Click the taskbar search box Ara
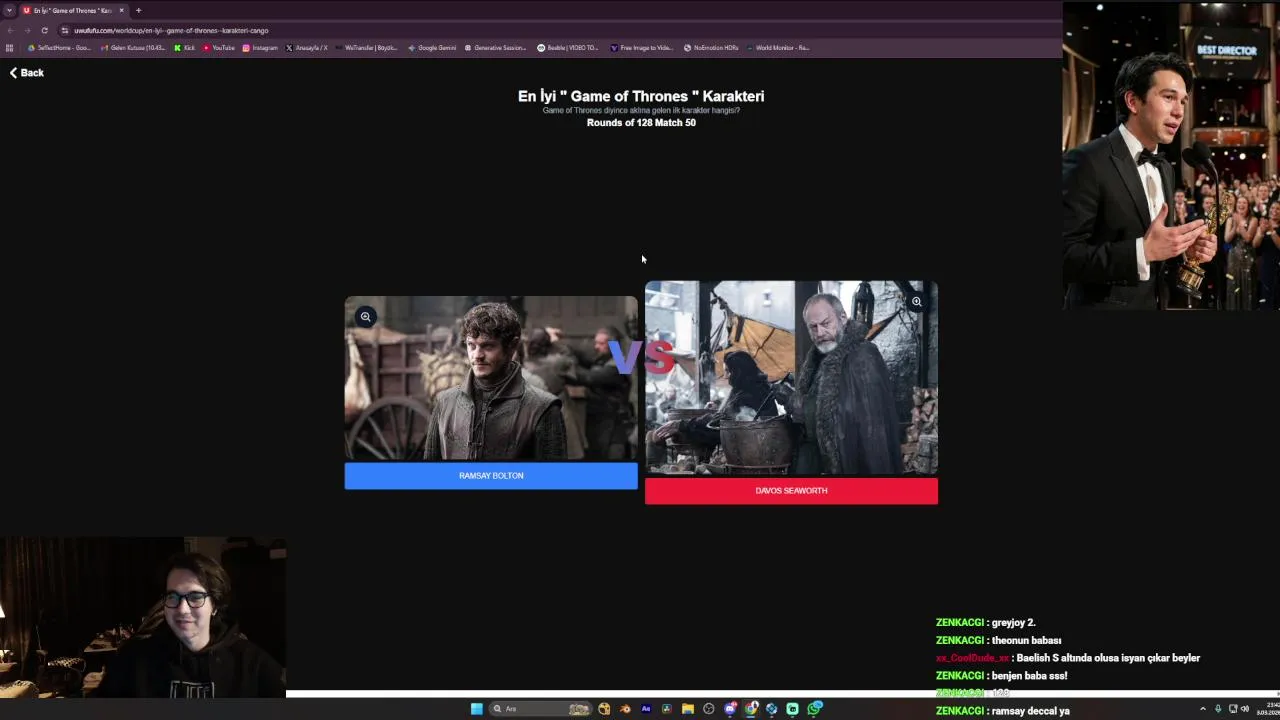1280x720 pixels. click(539, 709)
